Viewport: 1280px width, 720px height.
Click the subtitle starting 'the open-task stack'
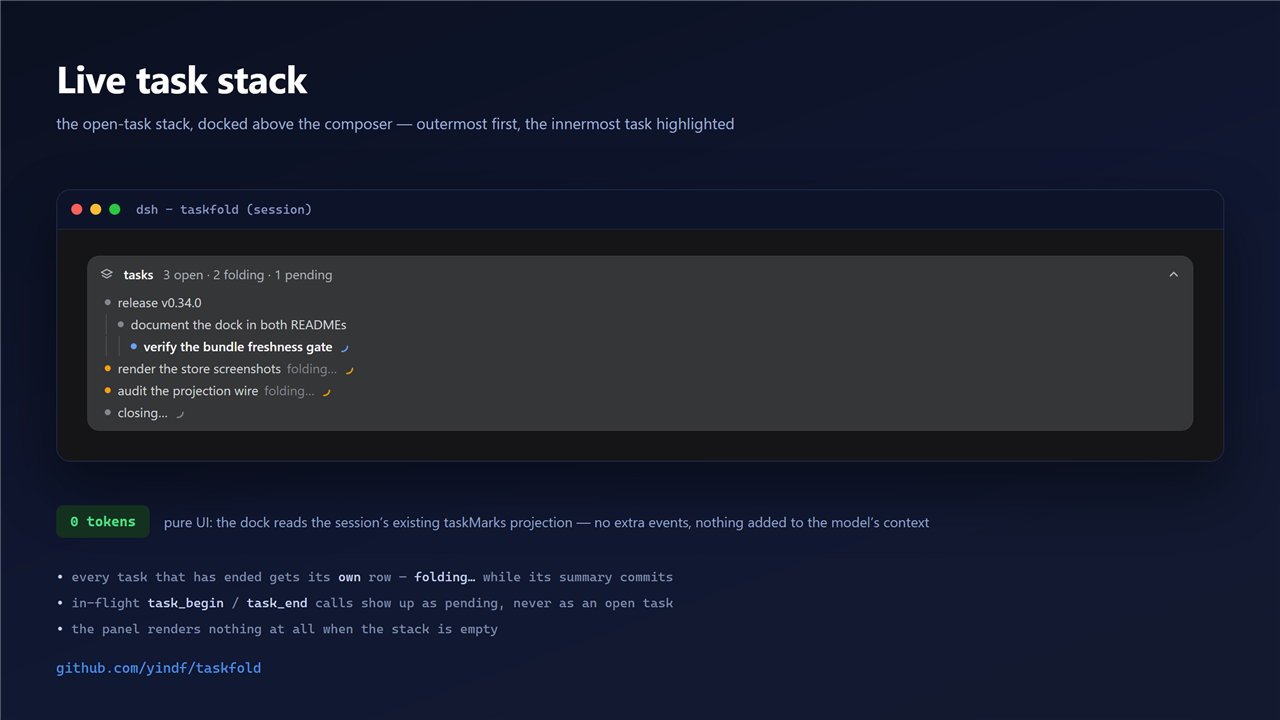(396, 124)
